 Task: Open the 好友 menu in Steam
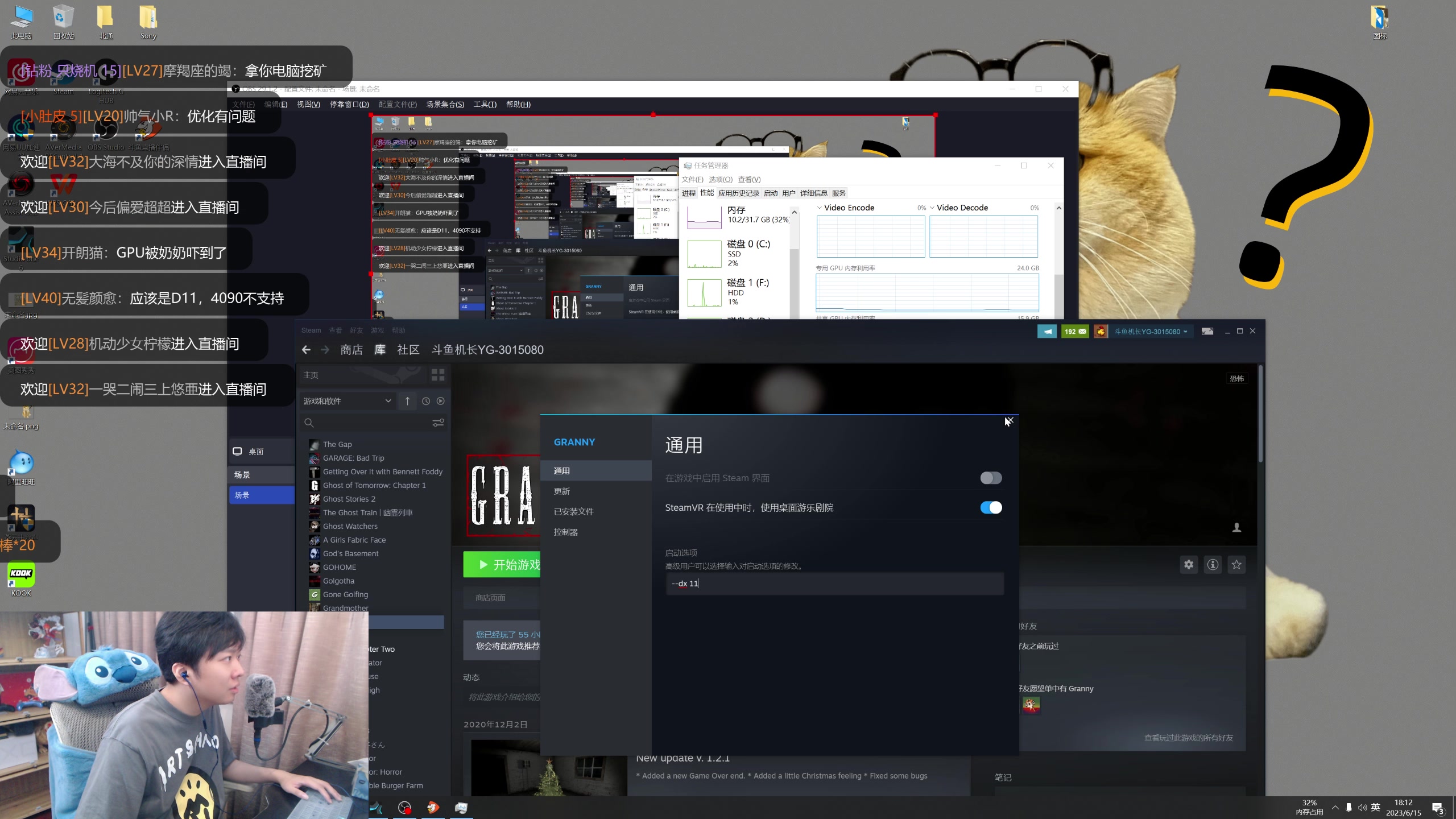click(356, 330)
